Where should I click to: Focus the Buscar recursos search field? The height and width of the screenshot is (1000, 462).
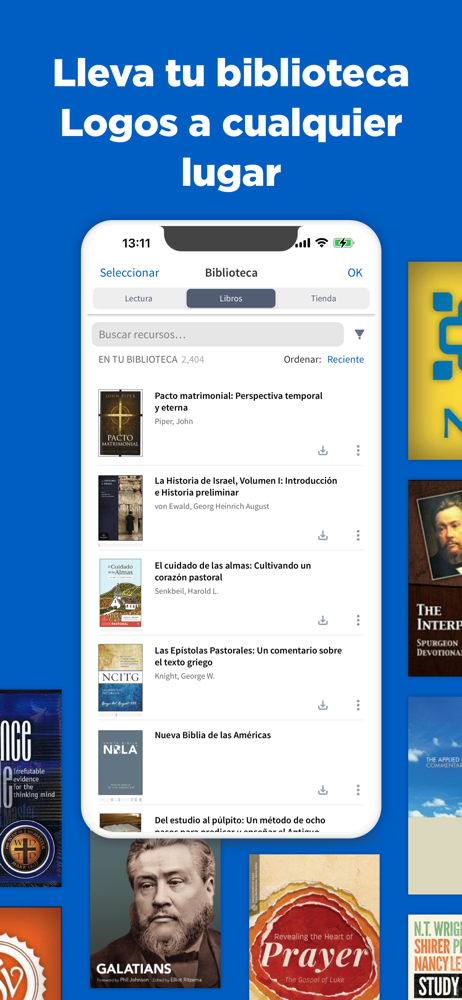click(218, 334)
